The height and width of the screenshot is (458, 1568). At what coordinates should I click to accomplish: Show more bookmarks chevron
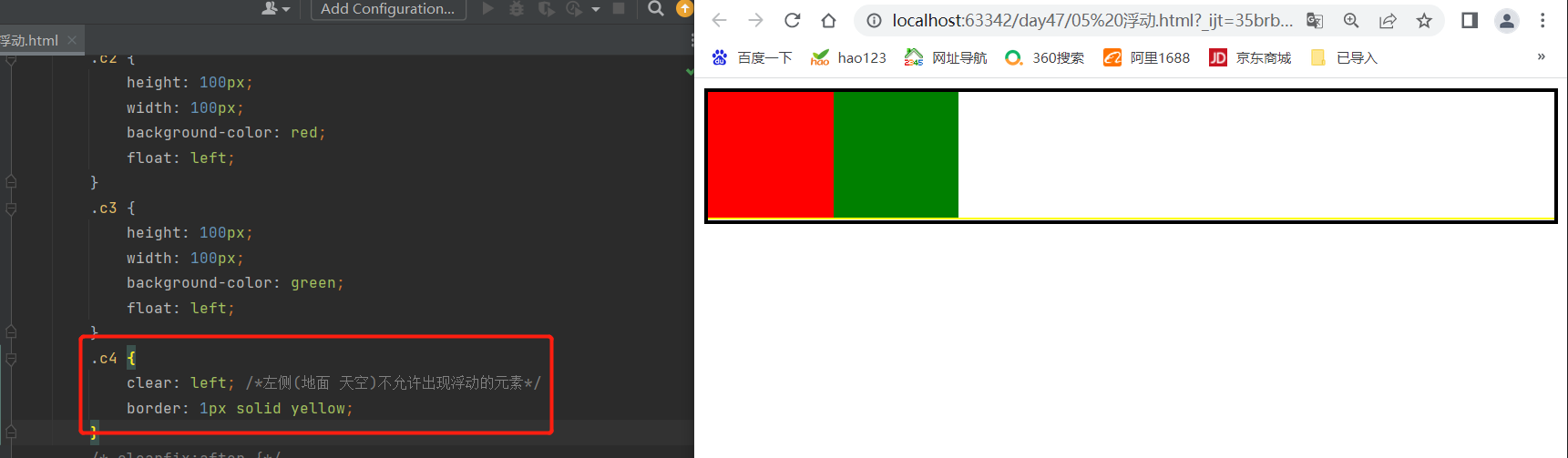tap(1542, 56)
